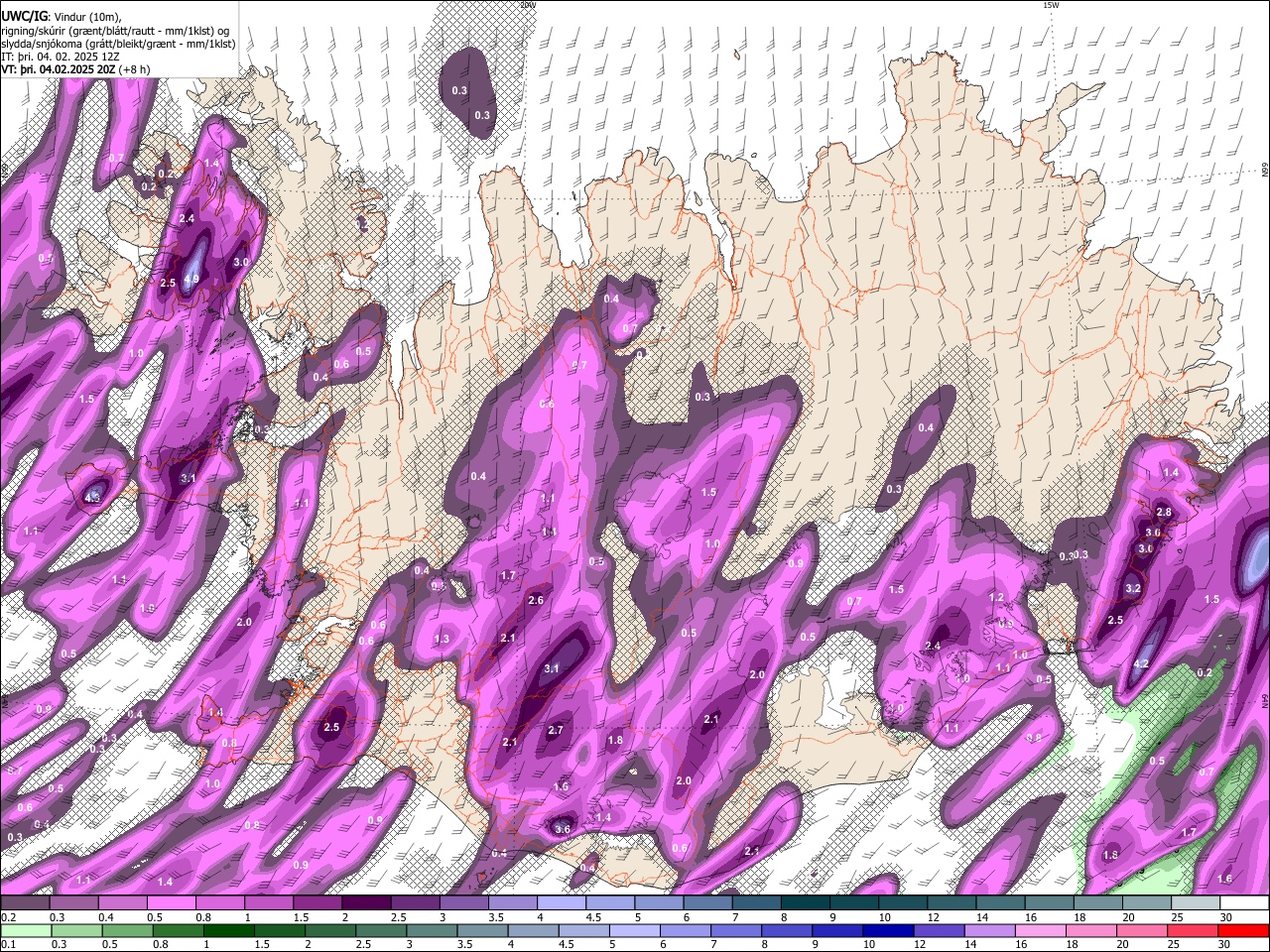The image size is (1270, 952).
Task: Click the 2.7 precipitation value on the map
Action: point(556,731)
